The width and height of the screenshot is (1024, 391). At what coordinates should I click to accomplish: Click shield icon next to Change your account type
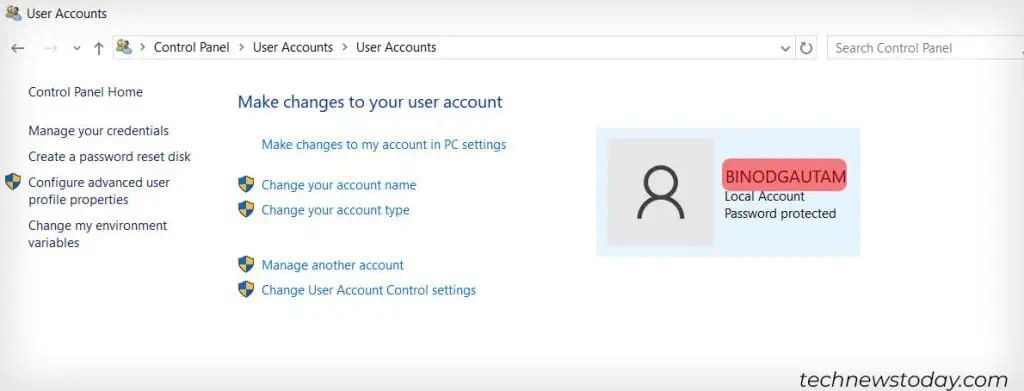point(246,209)
